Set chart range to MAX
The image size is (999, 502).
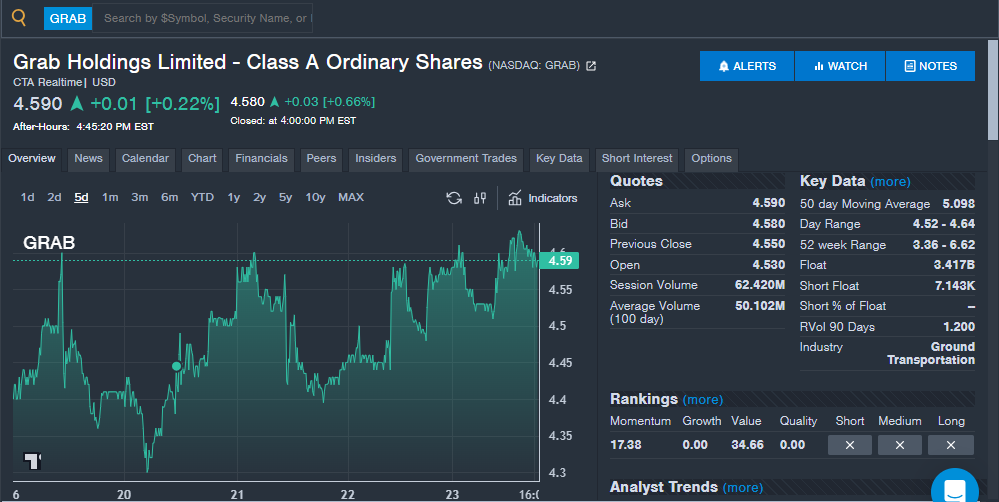point(351,197)
